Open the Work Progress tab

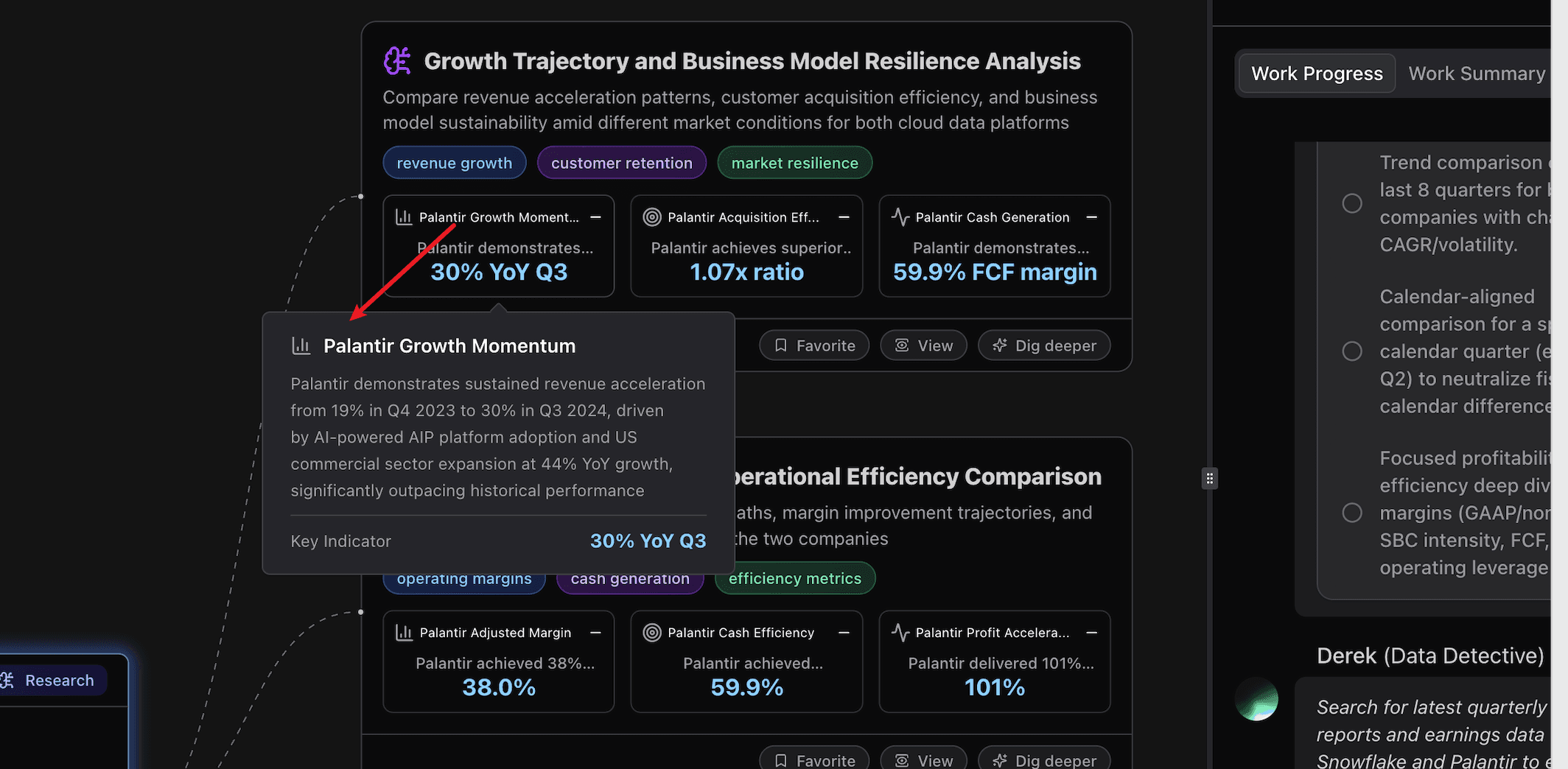pyautogui.click(x=1316, y=73)
